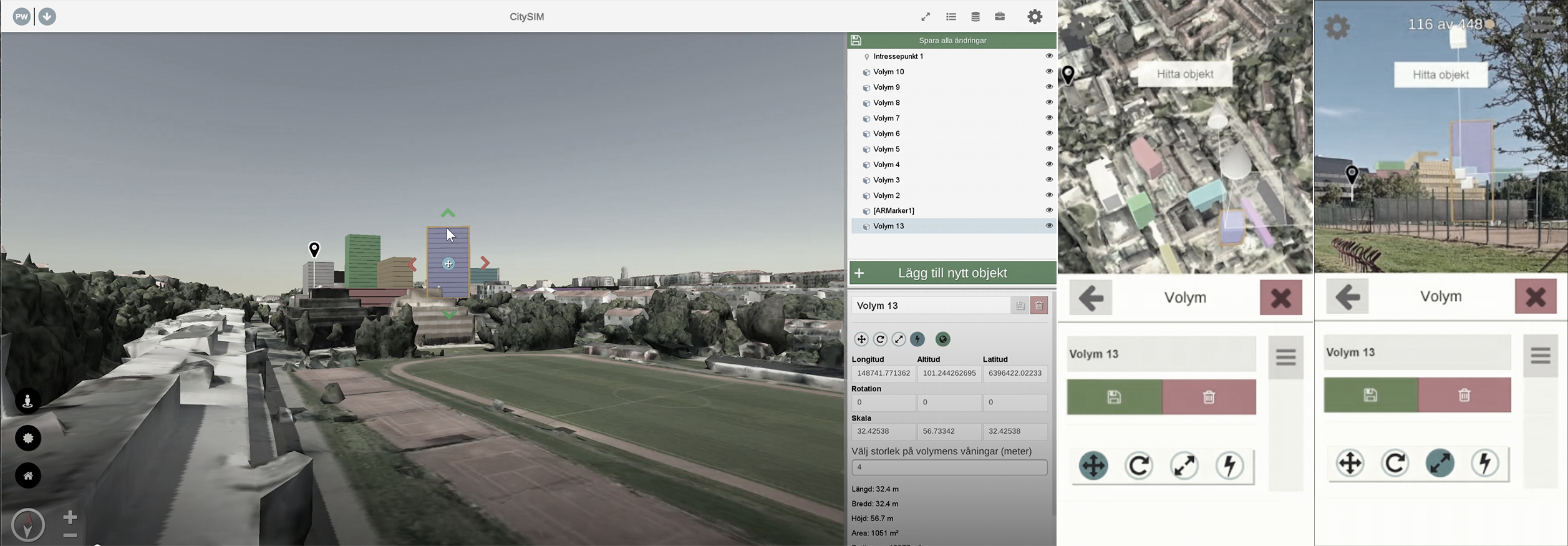Click the globe icon beside the lightning tool

[x=942, y=339]
